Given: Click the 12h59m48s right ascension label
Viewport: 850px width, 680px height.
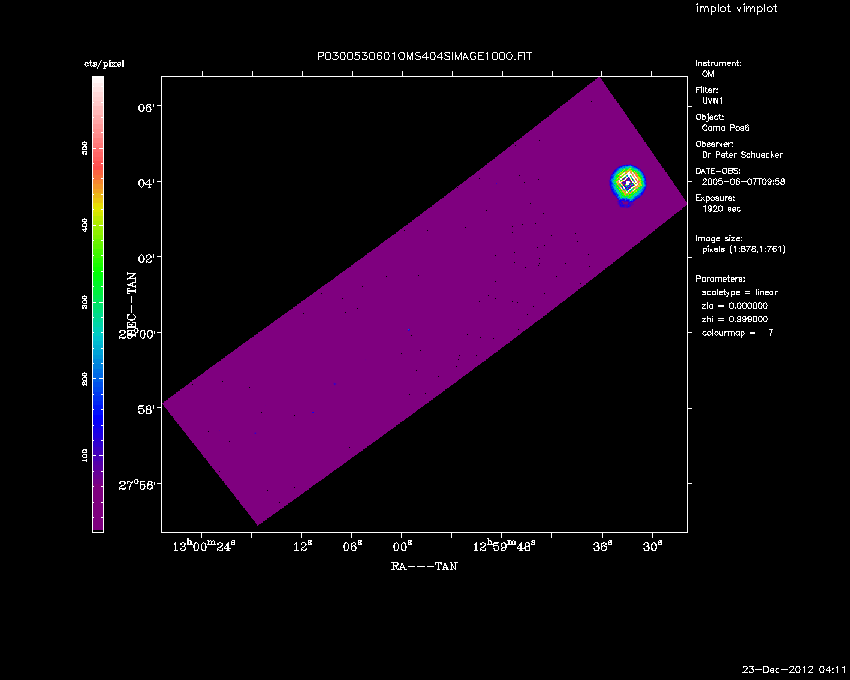Looking at the screenshot, I should pos(504,546).
